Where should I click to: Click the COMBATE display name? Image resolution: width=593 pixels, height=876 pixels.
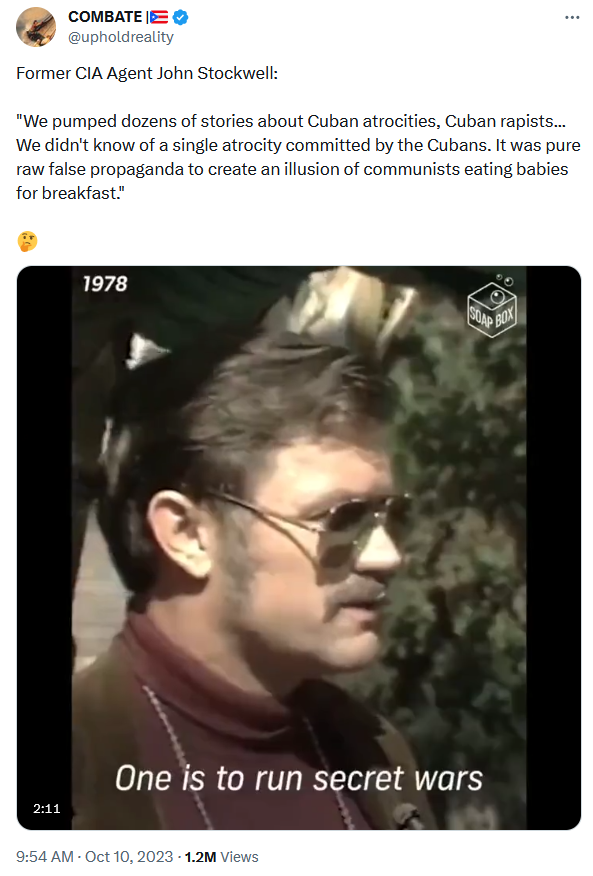pyautogui.click(x=105, y=17)
